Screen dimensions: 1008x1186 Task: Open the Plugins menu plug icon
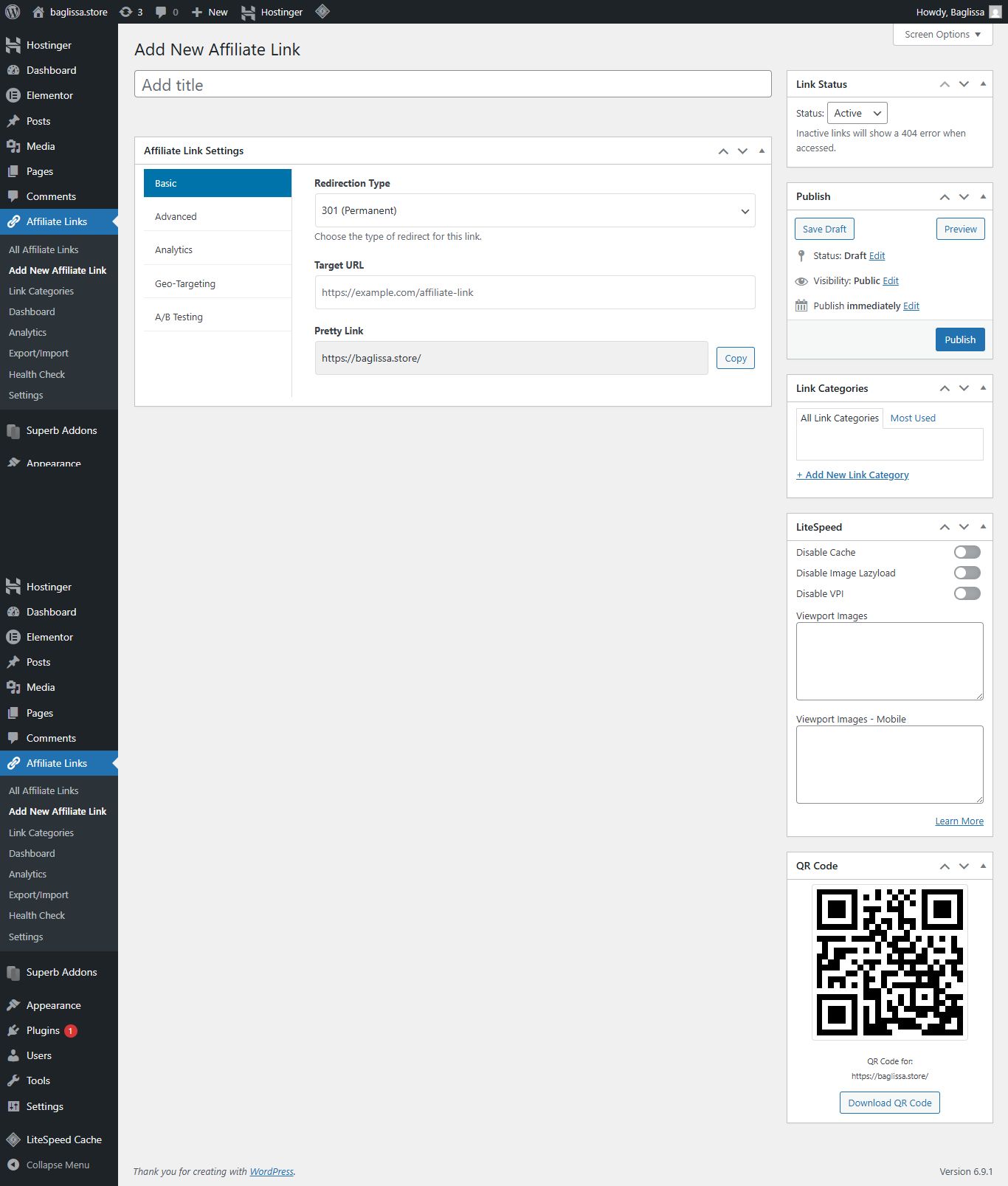[13, 1030]
